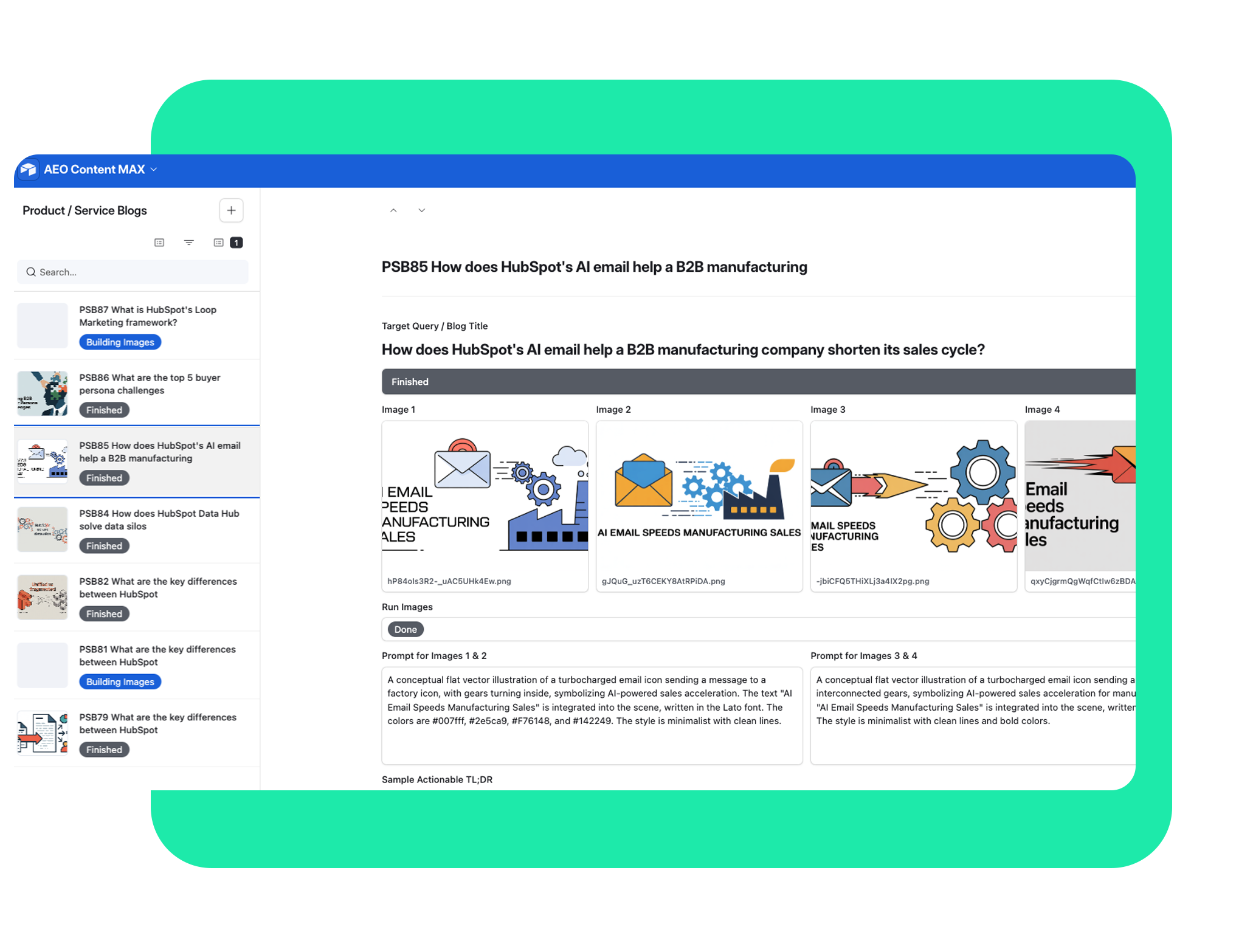Open the filter lines icon
The image size is (1253, 952).
(188, 243)
